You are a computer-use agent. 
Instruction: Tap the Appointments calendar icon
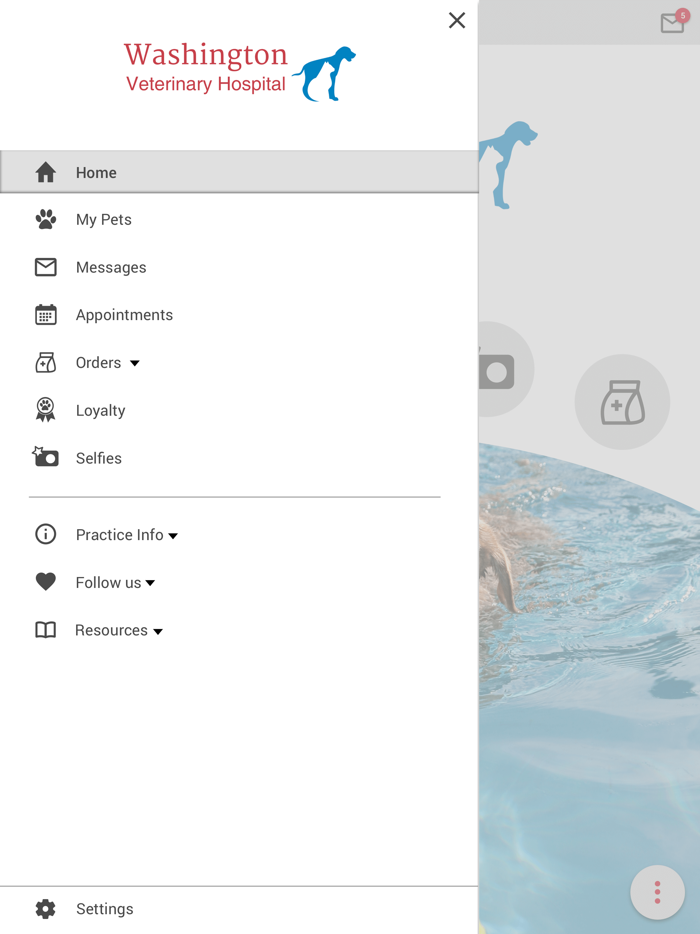[x=45, y=315]
